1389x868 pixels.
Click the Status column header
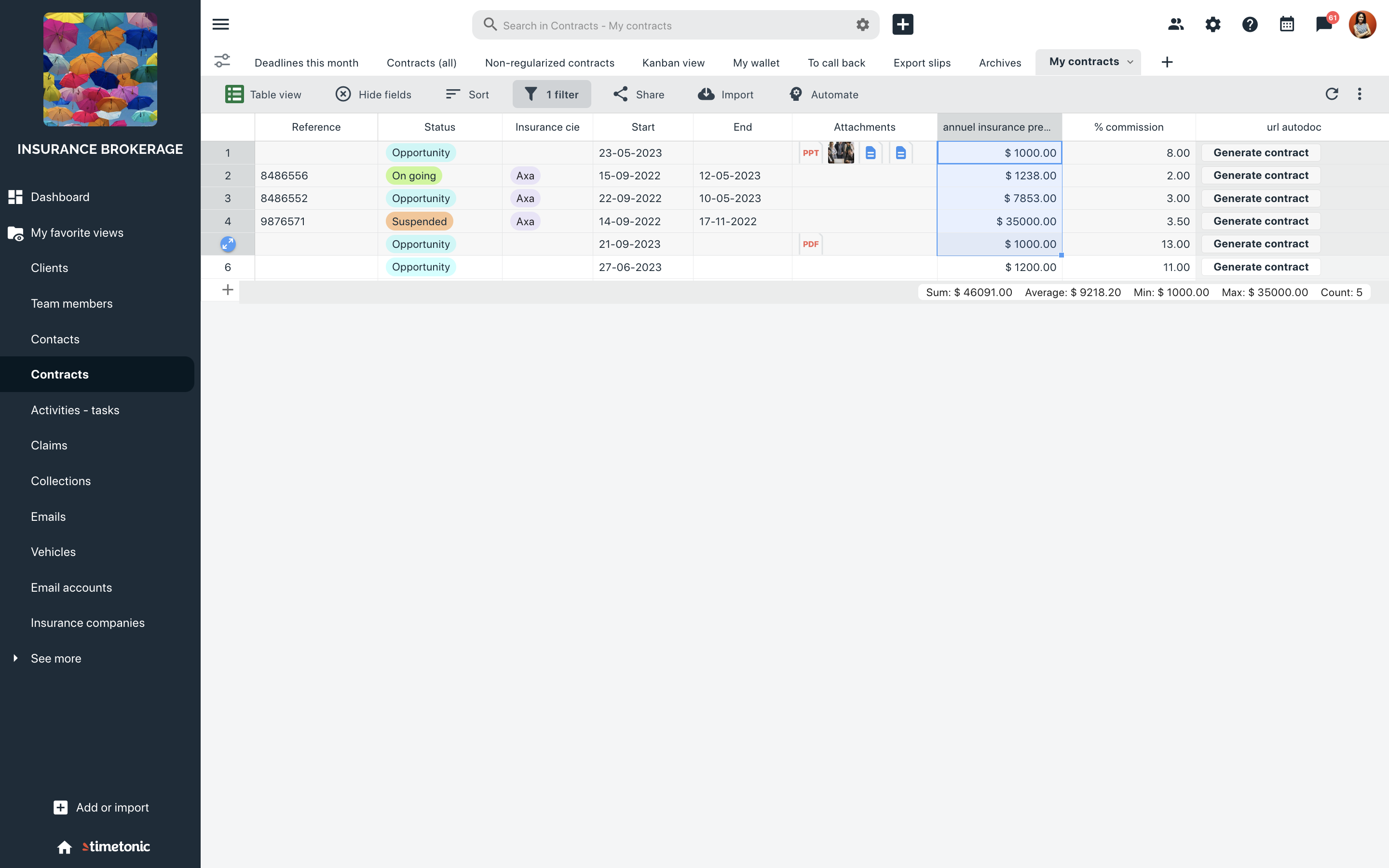(x=440, y=127)
